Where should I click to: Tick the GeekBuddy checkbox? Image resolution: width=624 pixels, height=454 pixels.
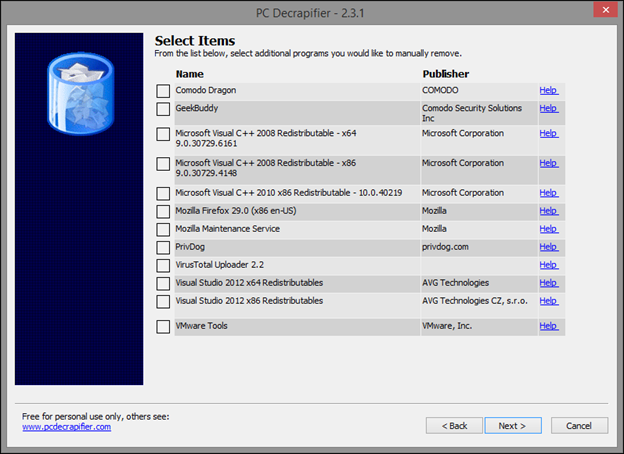click(163, 109)
